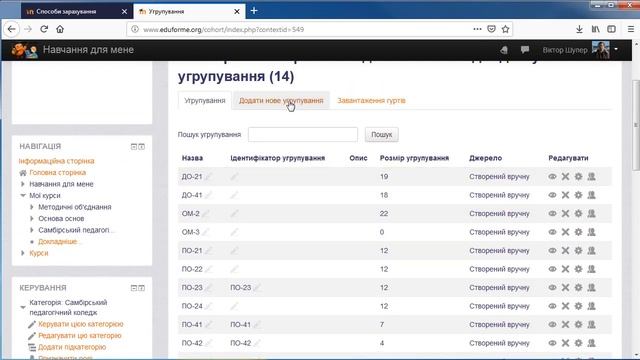The height and width of the screenshot is (360, 640).
Task: Open Додати нове угрупування tab
Action: pos(281,100)
